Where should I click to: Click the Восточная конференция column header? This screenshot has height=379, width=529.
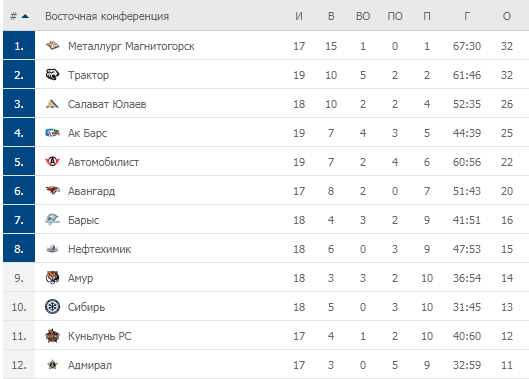[107, 16]
